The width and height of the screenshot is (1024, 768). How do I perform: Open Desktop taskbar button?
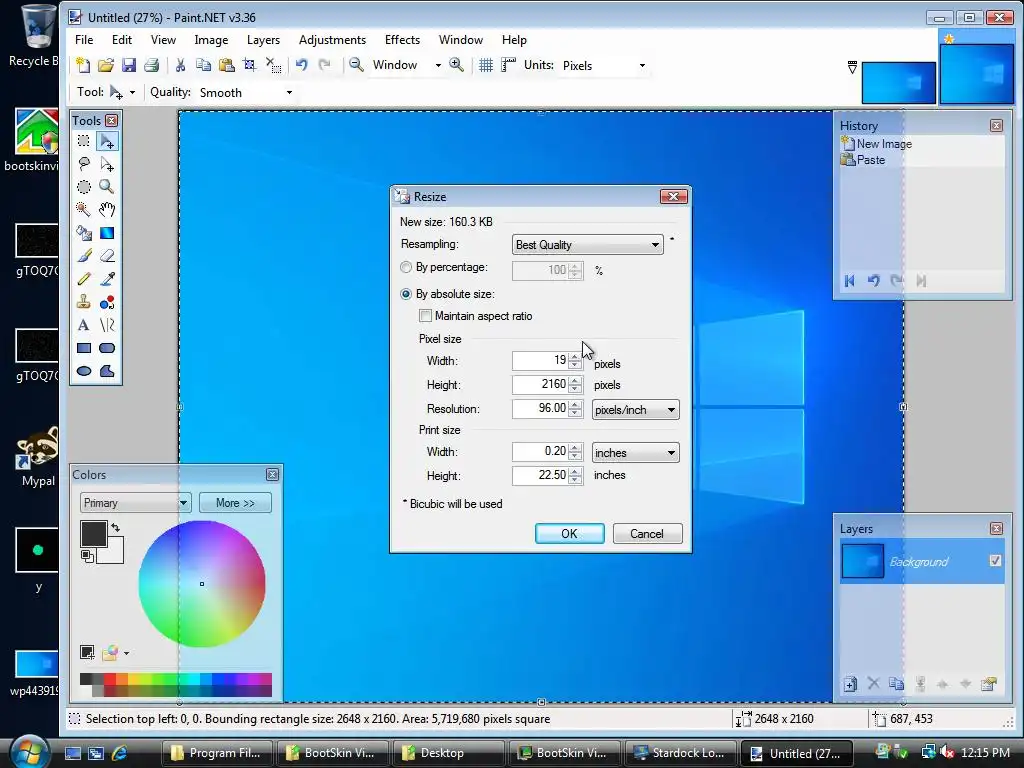click(448, 753)
